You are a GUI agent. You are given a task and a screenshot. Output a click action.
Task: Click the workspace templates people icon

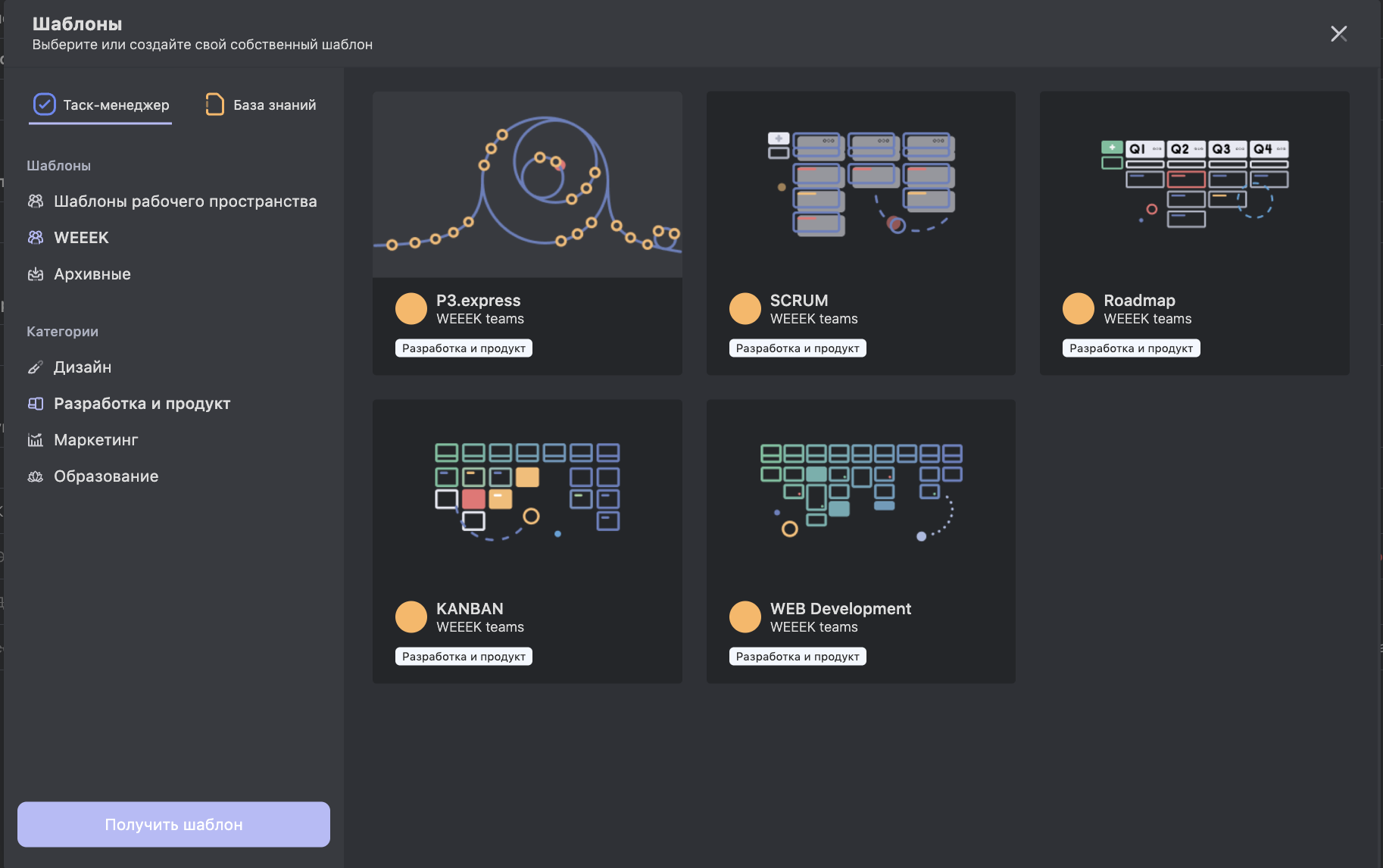(36, 201)
